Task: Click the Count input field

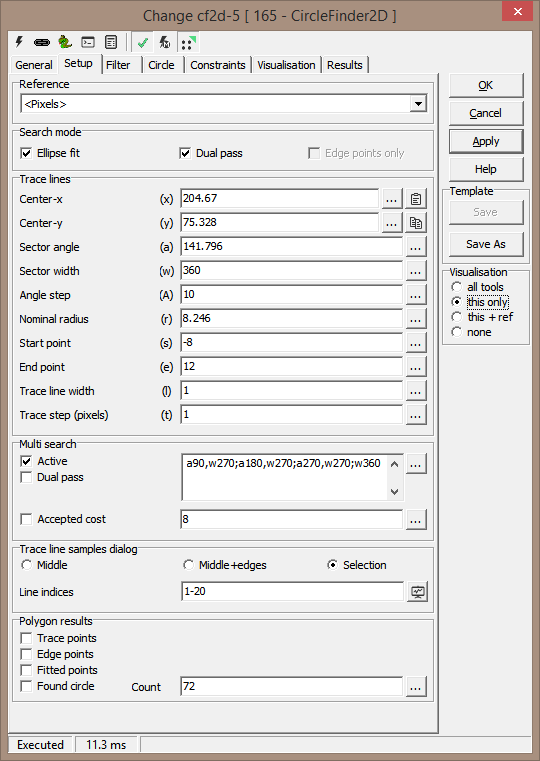Action: coord(292,687)
